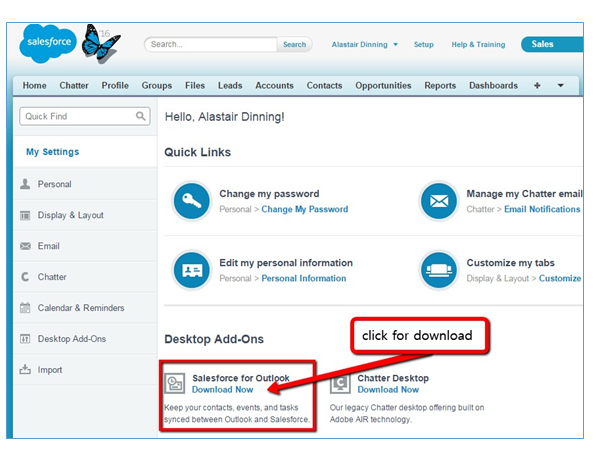Click the Desktop Add-Ons sidebar icon
The height and width of the screenshot is (451, 597).
[25, 339]
